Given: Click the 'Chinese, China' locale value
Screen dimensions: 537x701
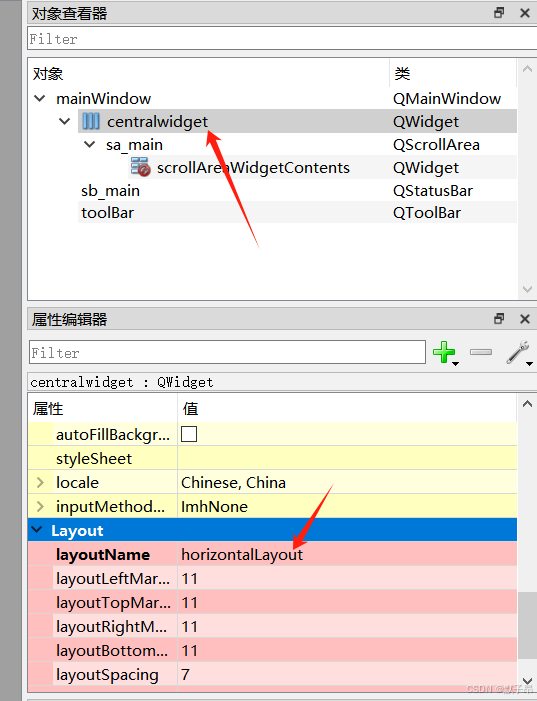Looking at the screenshot, I should pyautogui.click(x=233, y=482).
